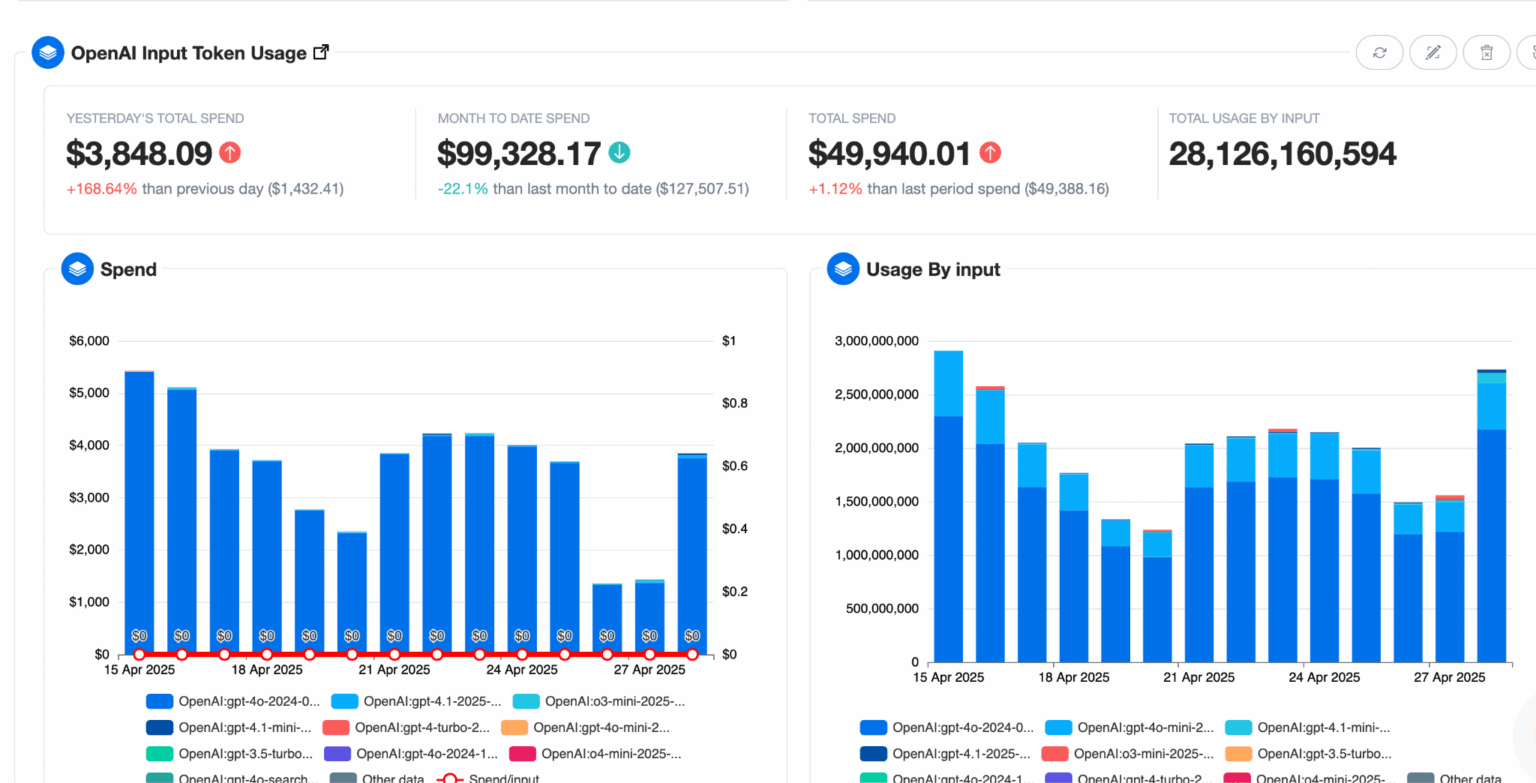1536x783 pixels.
Task: Click the OpenAI Input Token Usage title link
Action: tap(189, 52)
